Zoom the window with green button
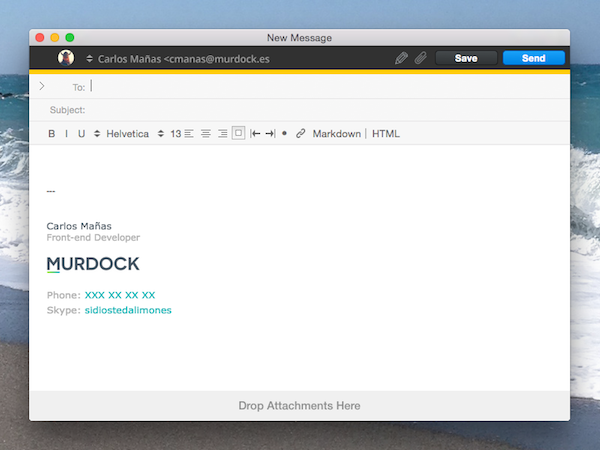 tap(70, 38)
